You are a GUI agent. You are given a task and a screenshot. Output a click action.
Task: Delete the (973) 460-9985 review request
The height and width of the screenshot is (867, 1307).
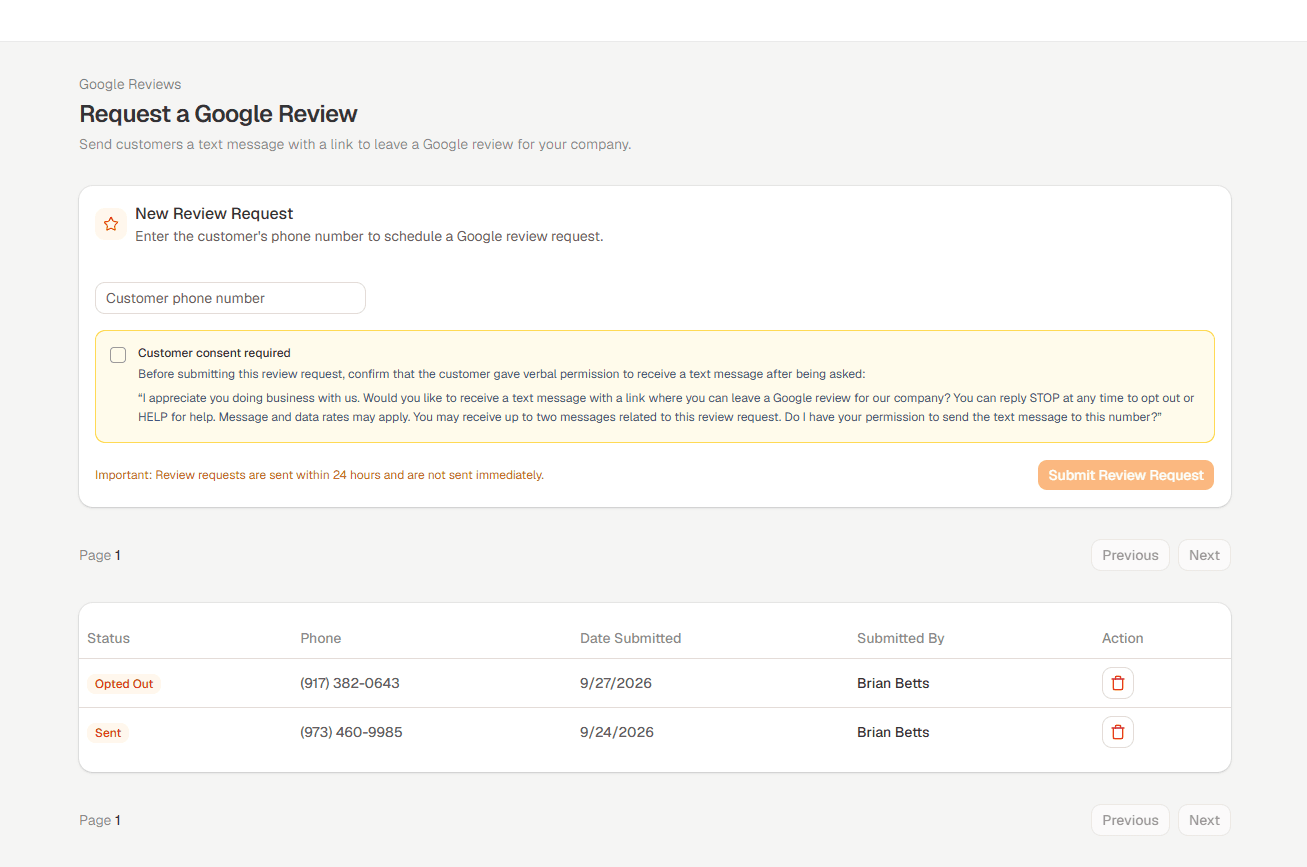[x=1118, y=733]
